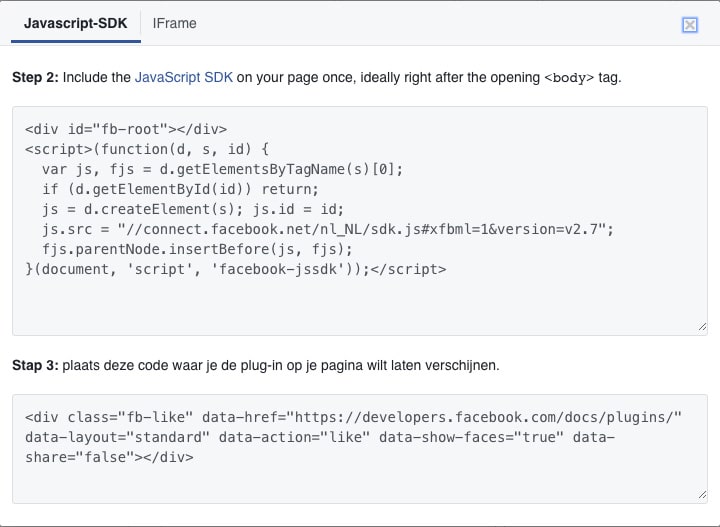The width and height of the screenshot is (720, 527).
Task: Click the 'data-layout="standard"' code line
Action: coord(320,437)
